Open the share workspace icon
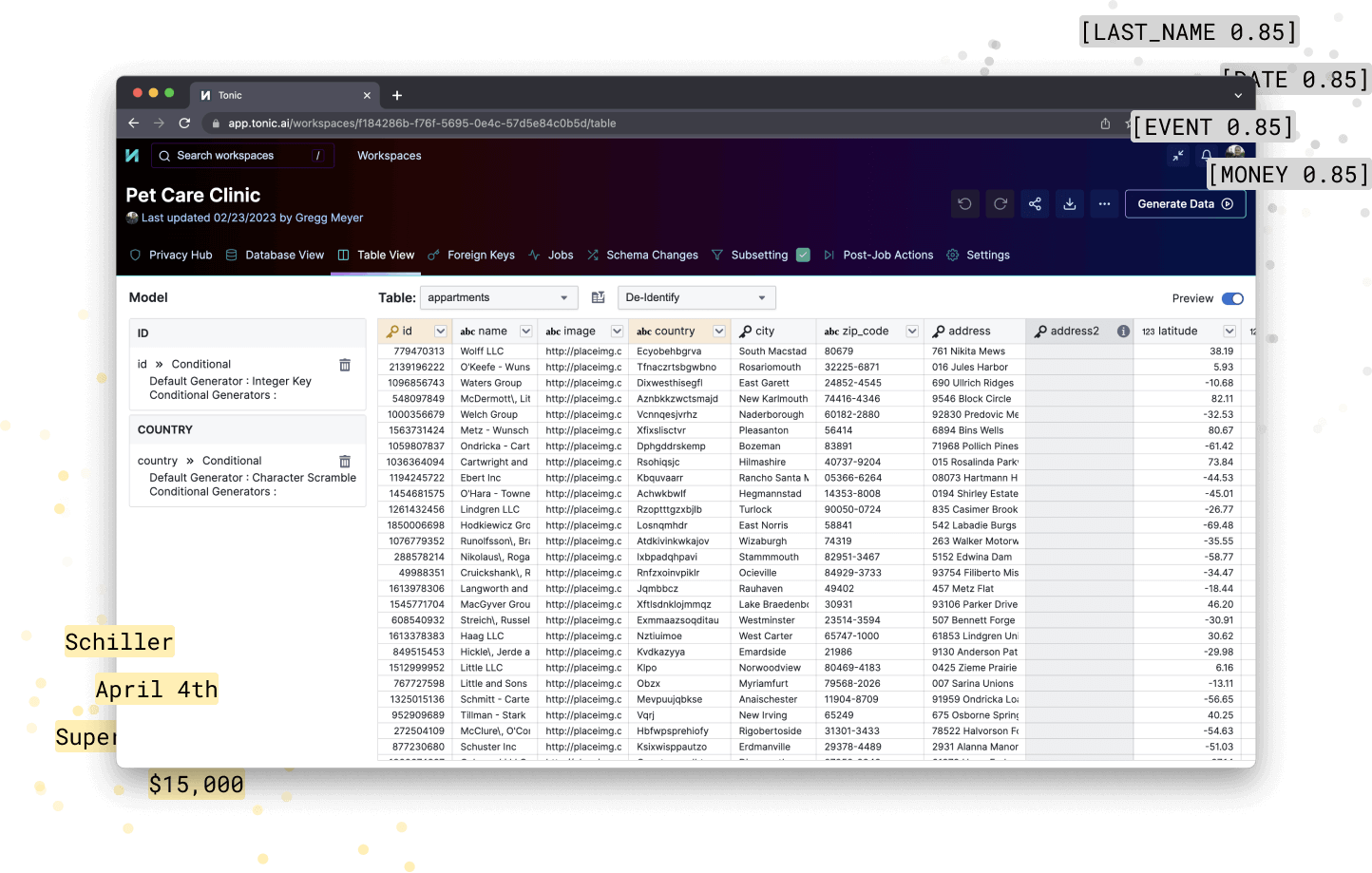The image size is (1372, 873). [x=1035, y=203]
